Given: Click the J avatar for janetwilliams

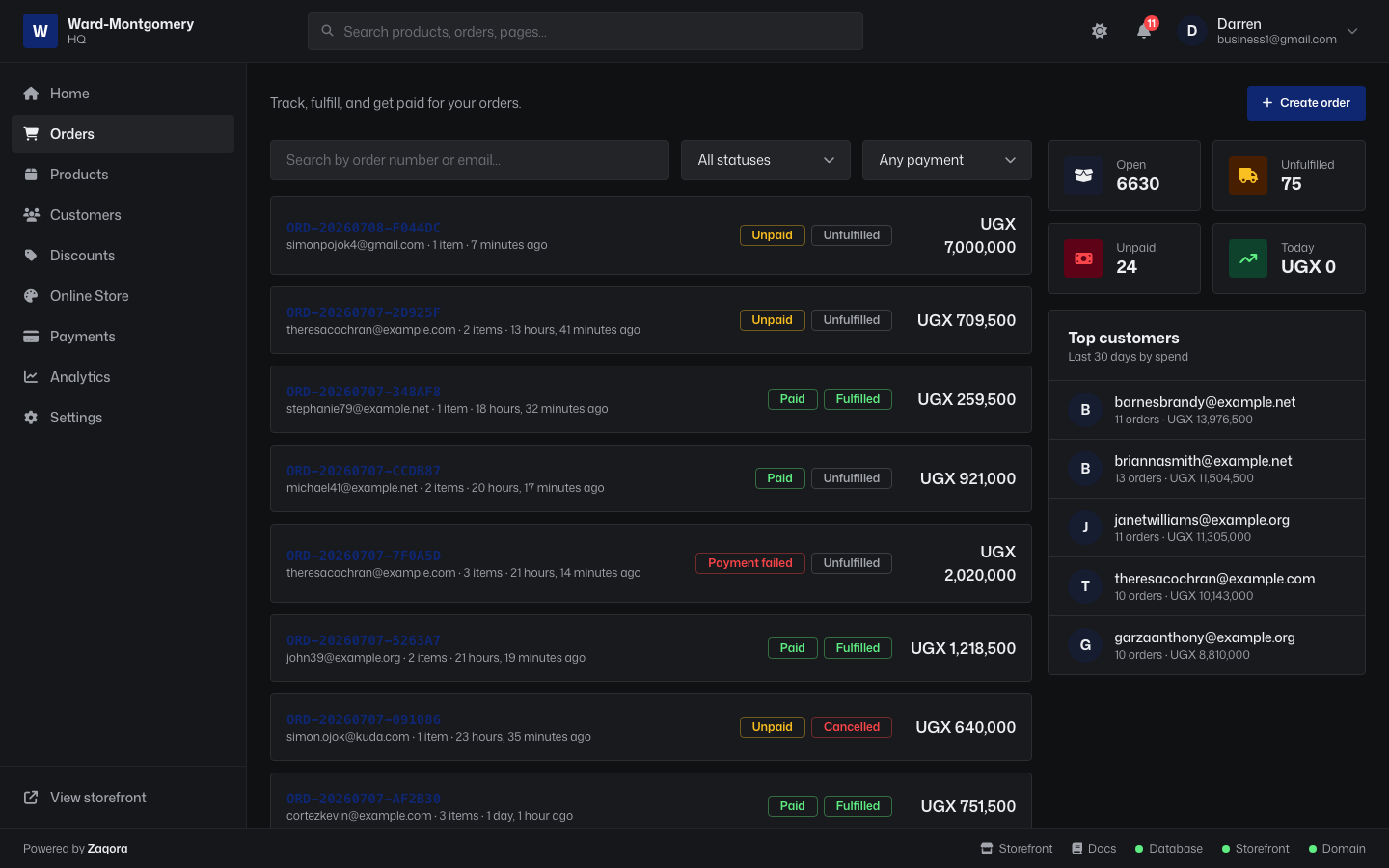Looking at the screenshot, I should click(x=1085, y=528).
